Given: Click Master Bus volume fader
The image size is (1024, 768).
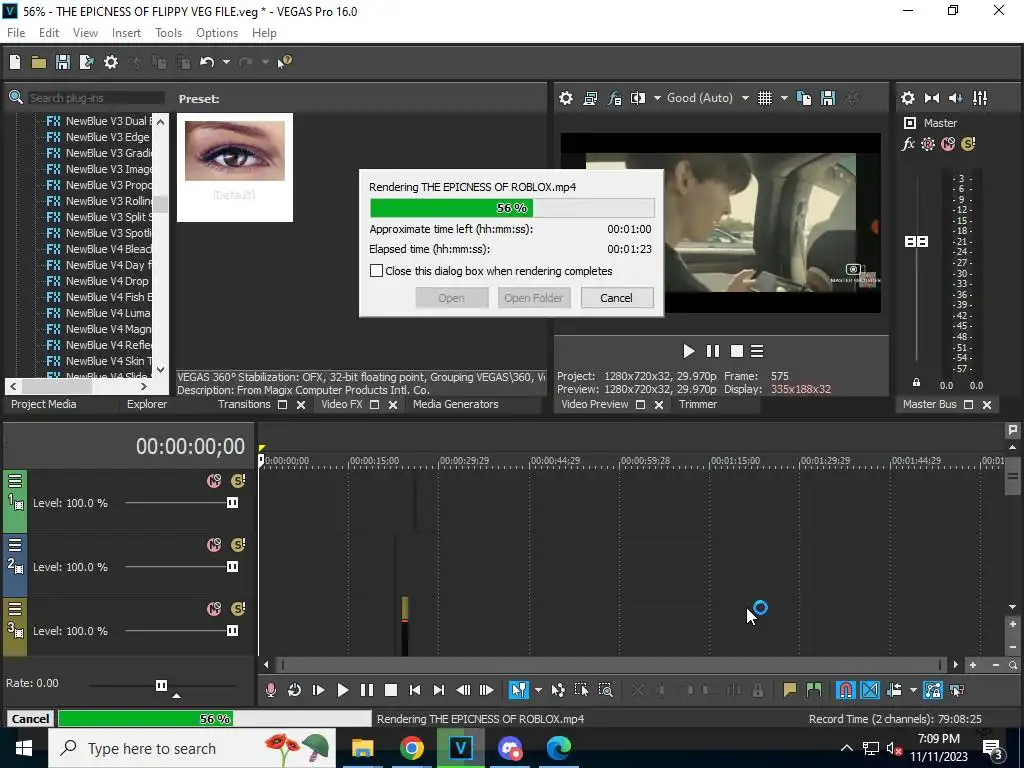Looking at the screenshot, I should click(x=916, y=242).
